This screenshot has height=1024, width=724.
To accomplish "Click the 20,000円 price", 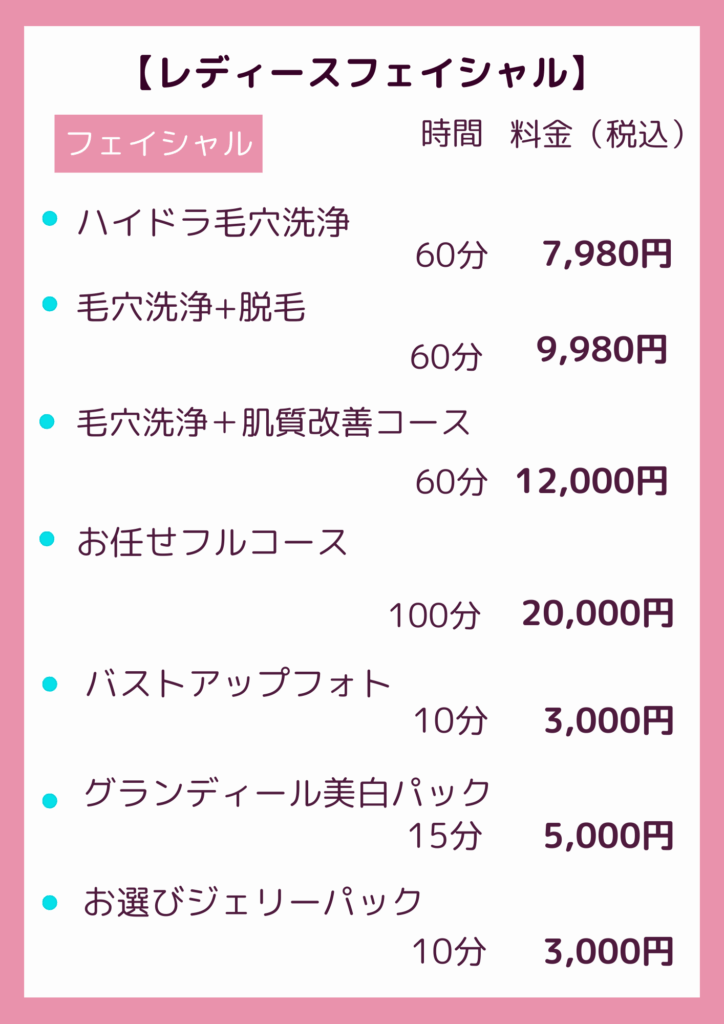I will pyautogui.click(x=597, y=612).
